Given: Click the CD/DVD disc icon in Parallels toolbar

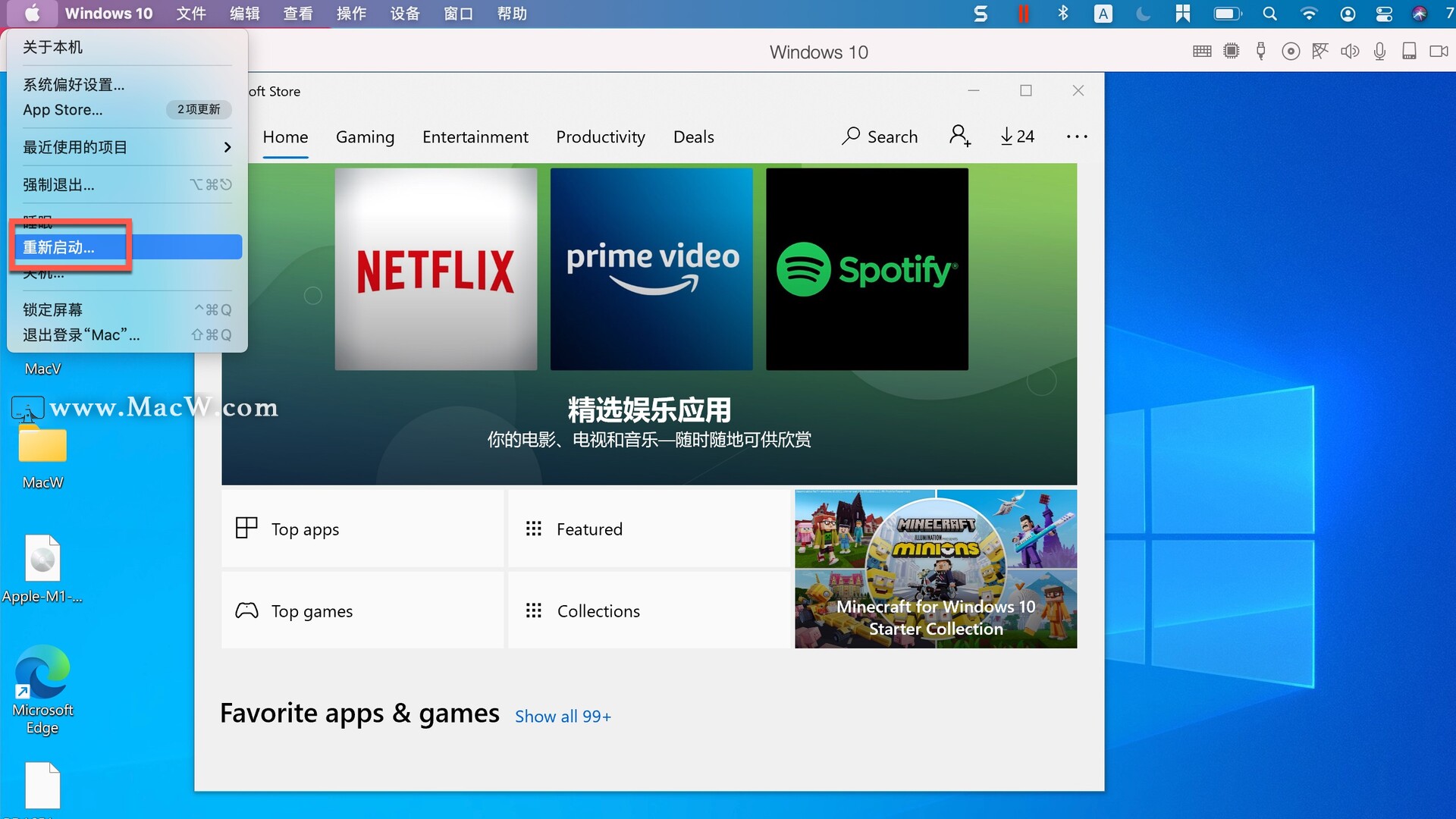Looking at the screenshot, I should click(x=1291, y=52).
